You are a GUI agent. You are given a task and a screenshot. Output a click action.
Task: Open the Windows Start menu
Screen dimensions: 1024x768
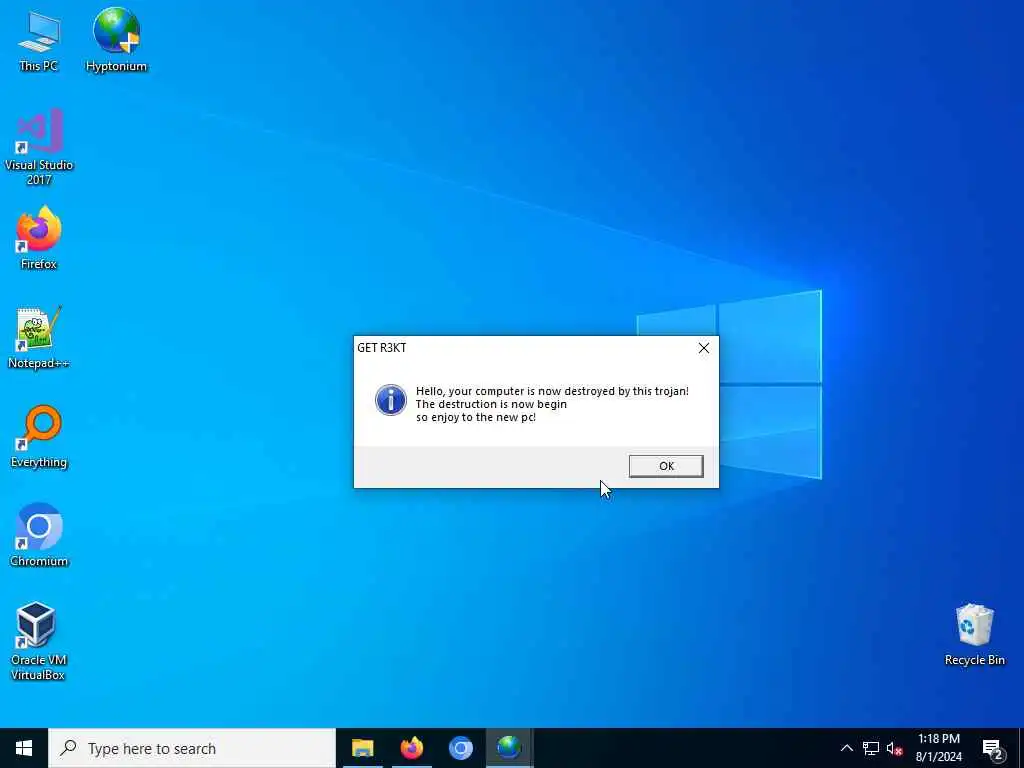coord(24,748)
